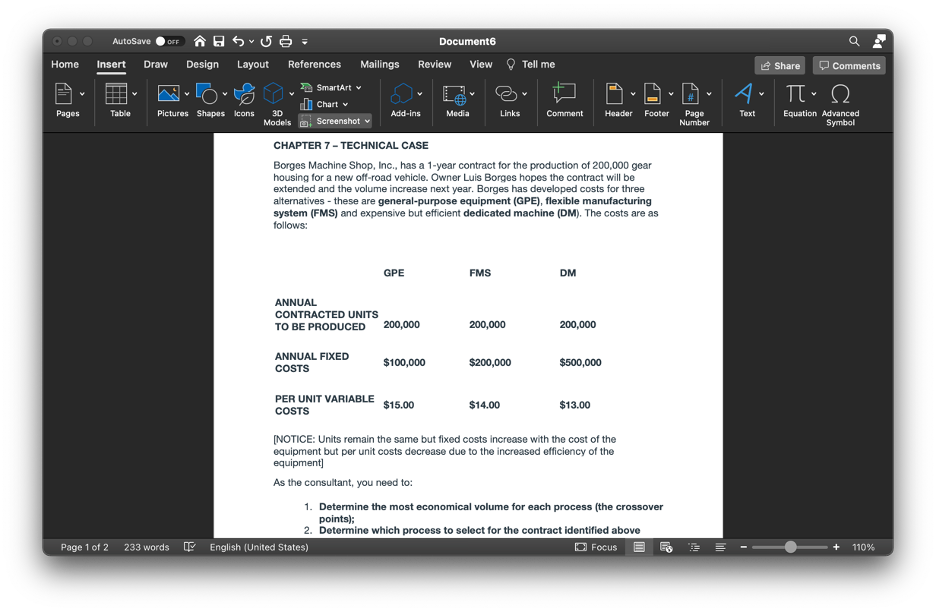Add a new Comment
This screenshot has width=936, height=612.
pos(564,100)
